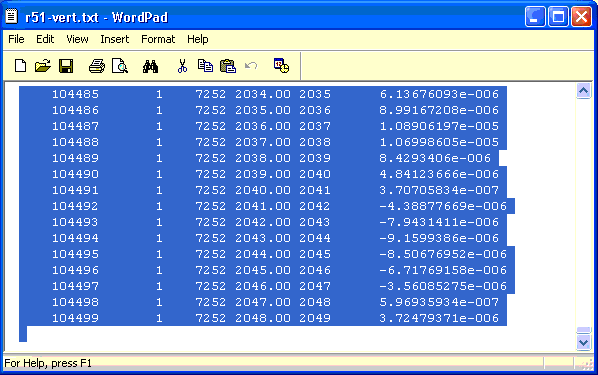This screenshot has width=598, height=375.
Task: Click the row number 104489
Action: point(75,158)
